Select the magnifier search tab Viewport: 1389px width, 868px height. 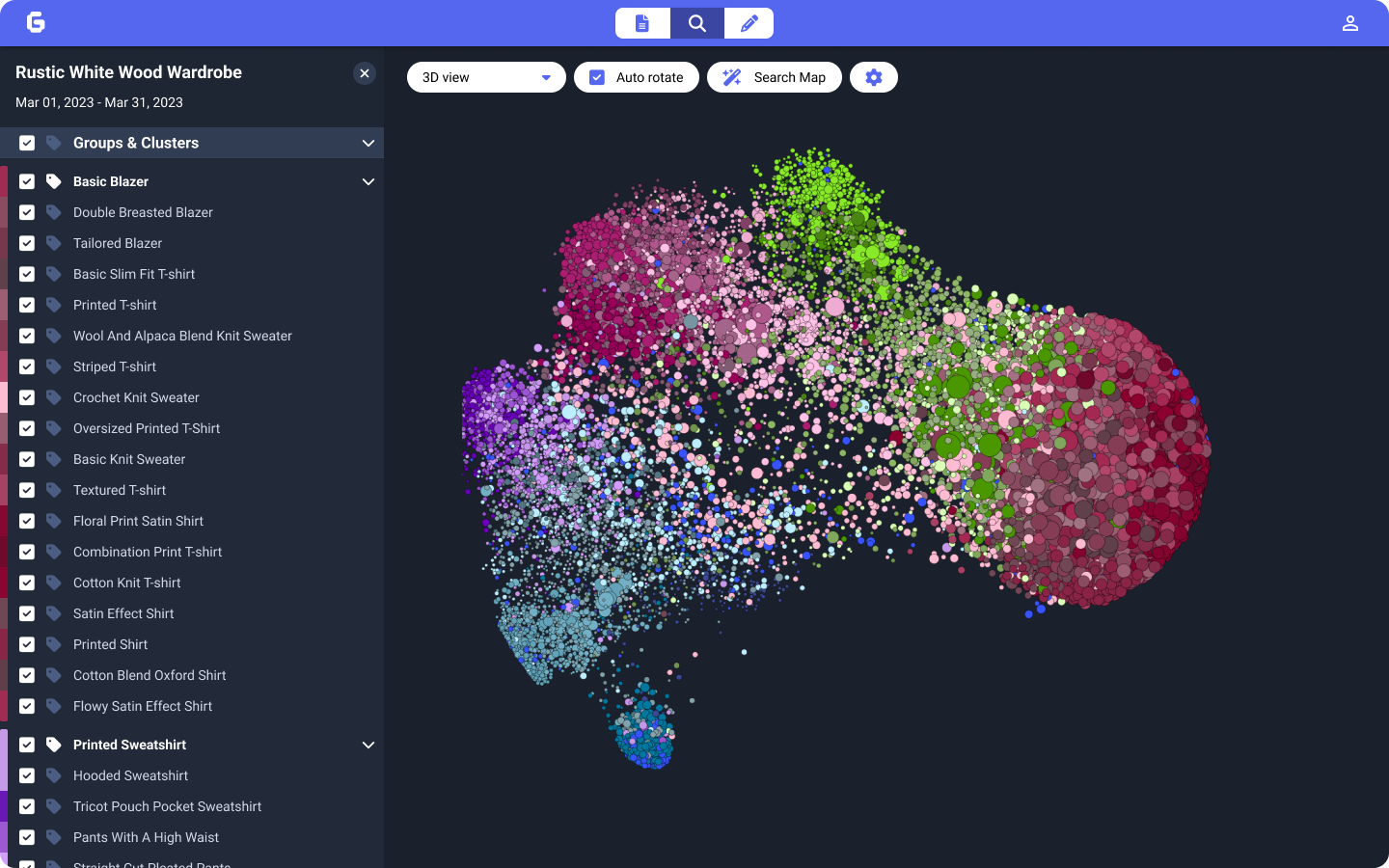click(696, 23)
